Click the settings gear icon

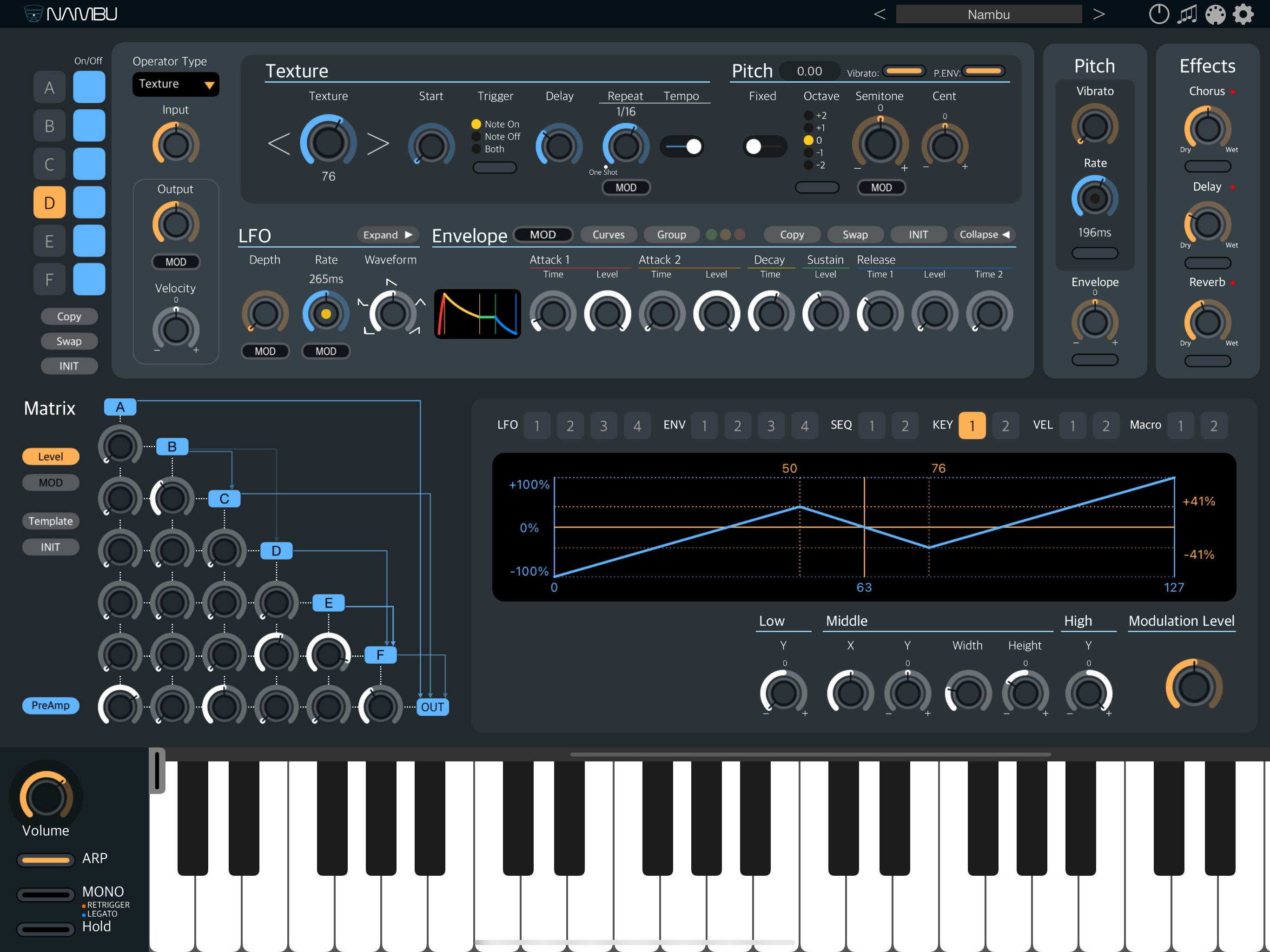click(x=1243, y=14)
